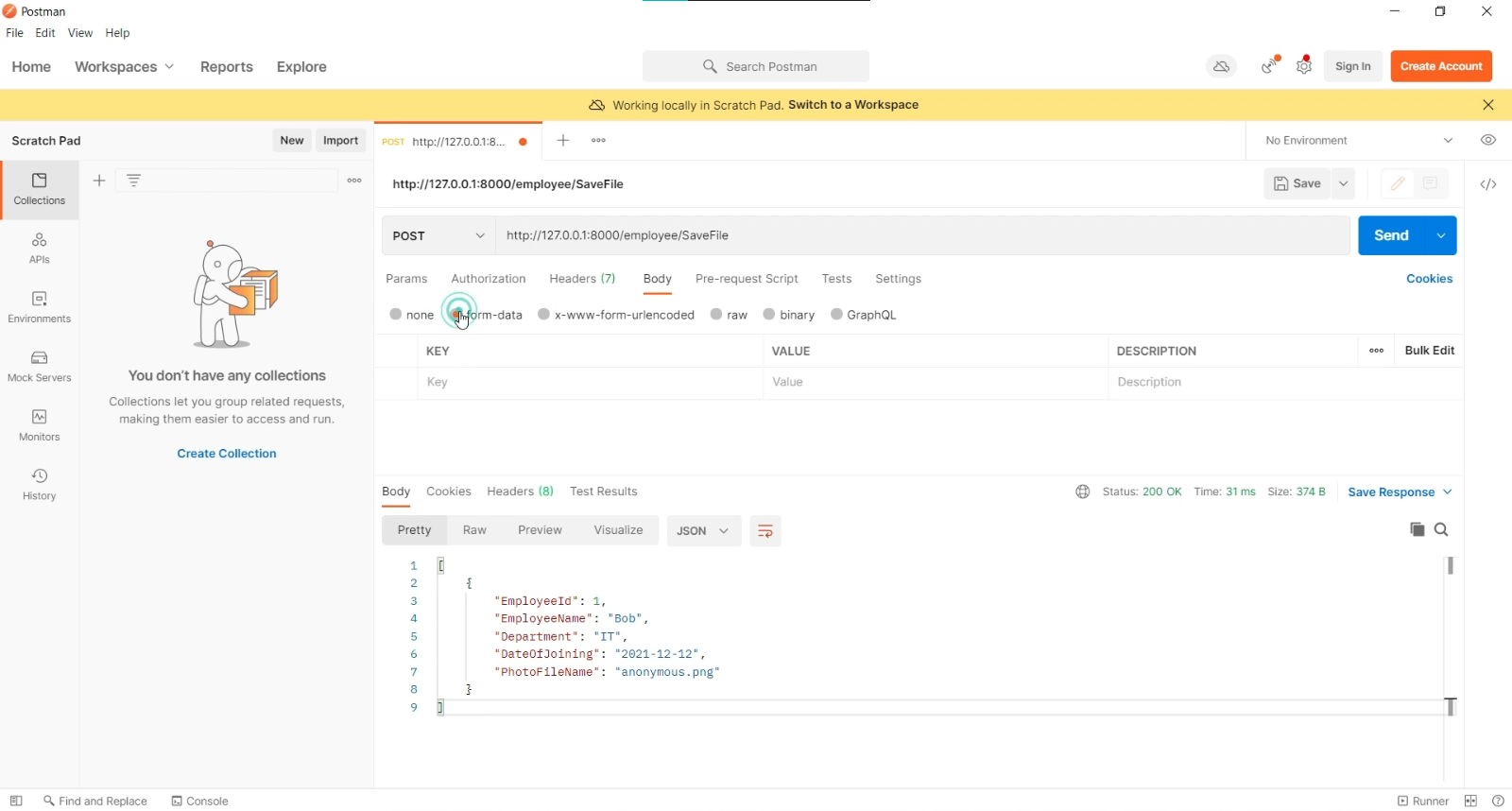Click the Key input cell
This screenshot has height=811, width=1512.
coord(591,383)
